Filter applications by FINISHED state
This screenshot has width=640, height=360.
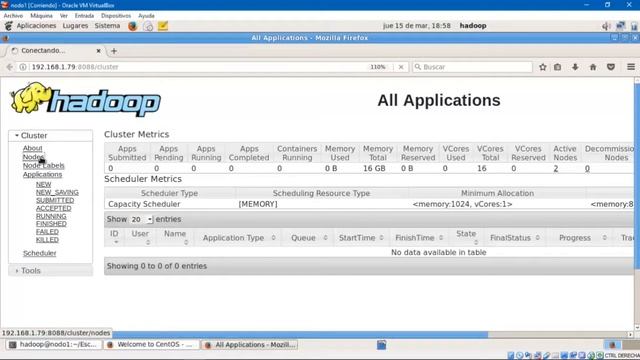click(51, 224)
